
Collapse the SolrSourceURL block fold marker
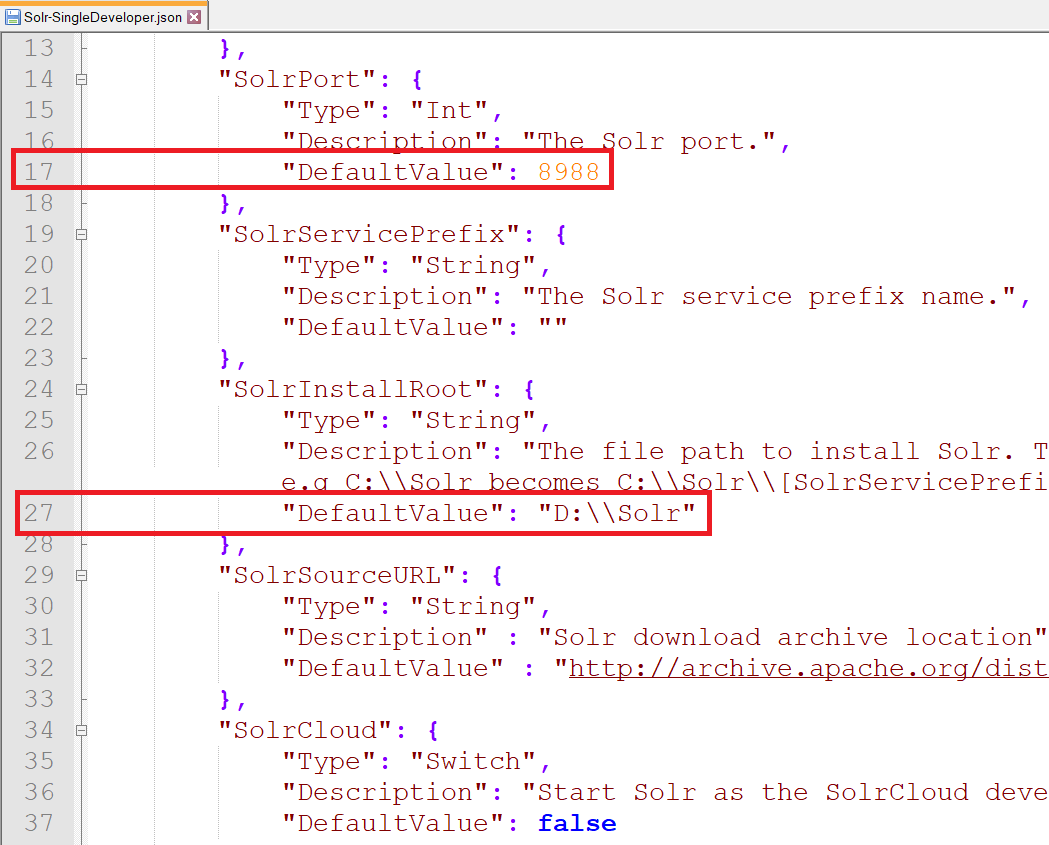click(x=82, y=576)
